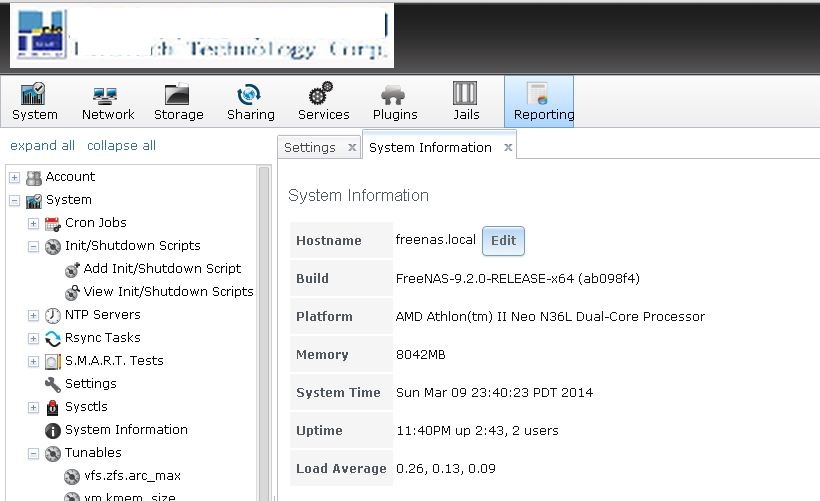Click the AMD Athlon platform value

(x=550, y=317)
